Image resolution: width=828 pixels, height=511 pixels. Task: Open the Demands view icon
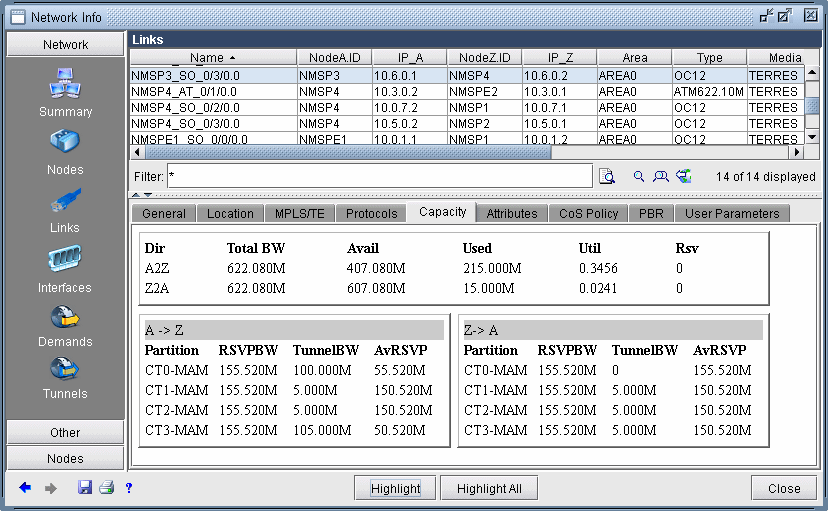click(65, 316)
